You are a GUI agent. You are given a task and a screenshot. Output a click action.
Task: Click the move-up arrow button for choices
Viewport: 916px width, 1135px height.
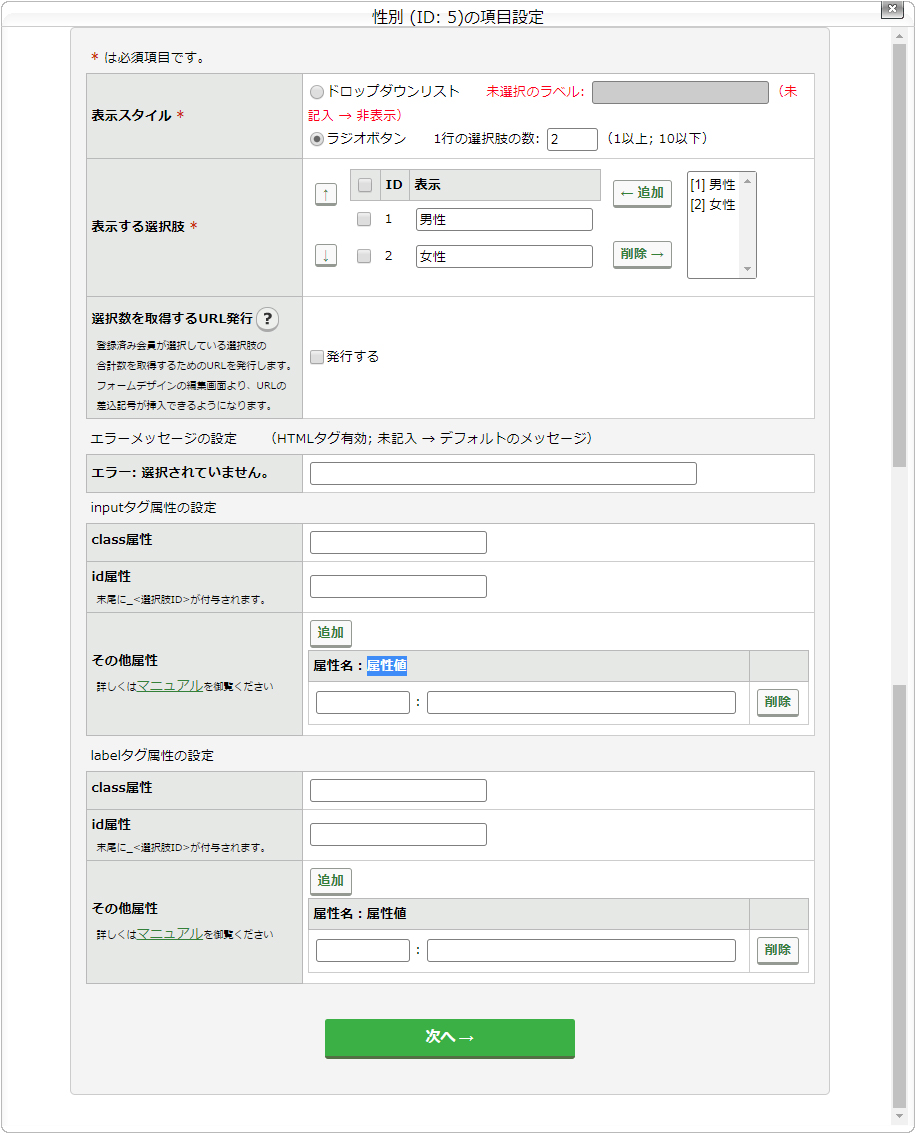[326, 194]
